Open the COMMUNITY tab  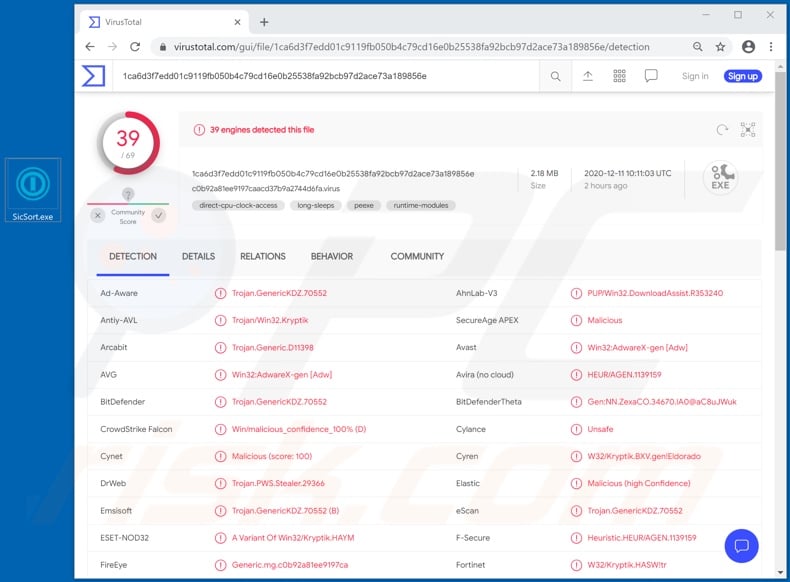point(417,256)
